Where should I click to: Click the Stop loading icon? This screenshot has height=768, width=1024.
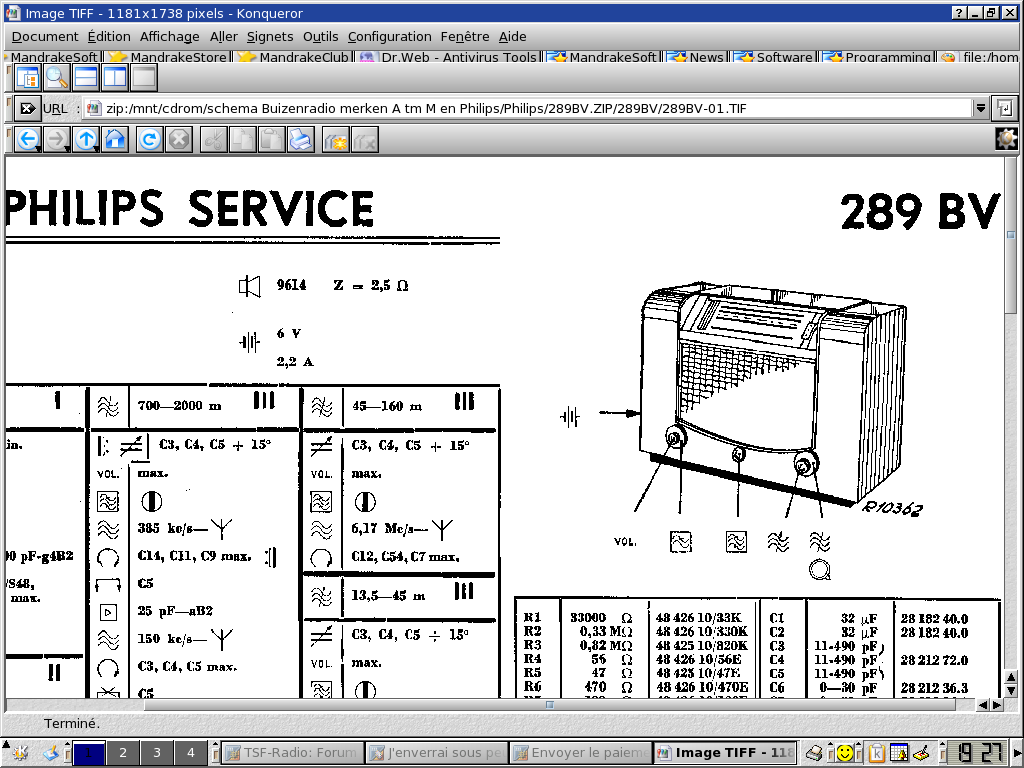(x=179, y=139)
